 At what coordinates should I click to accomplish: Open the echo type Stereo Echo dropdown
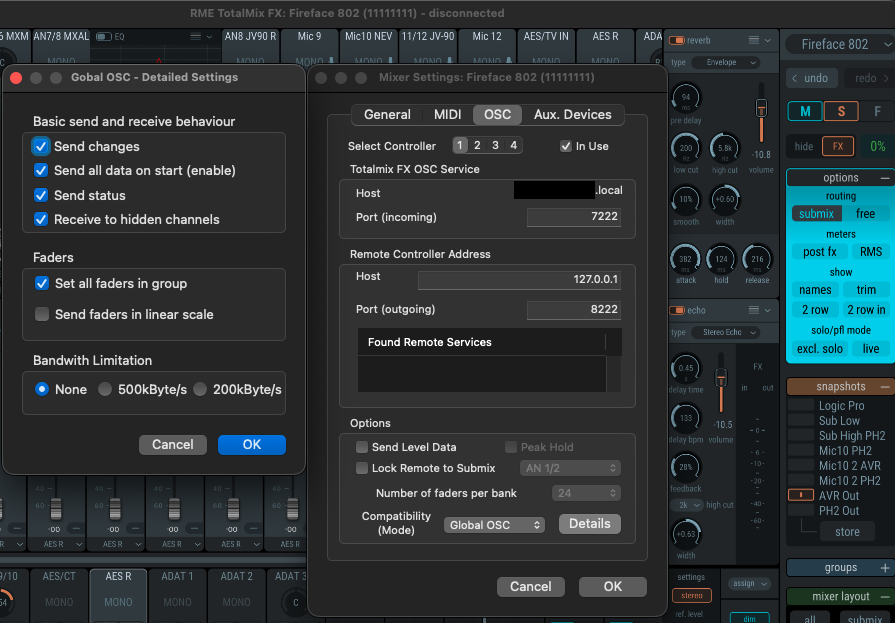tap(725, 332)
